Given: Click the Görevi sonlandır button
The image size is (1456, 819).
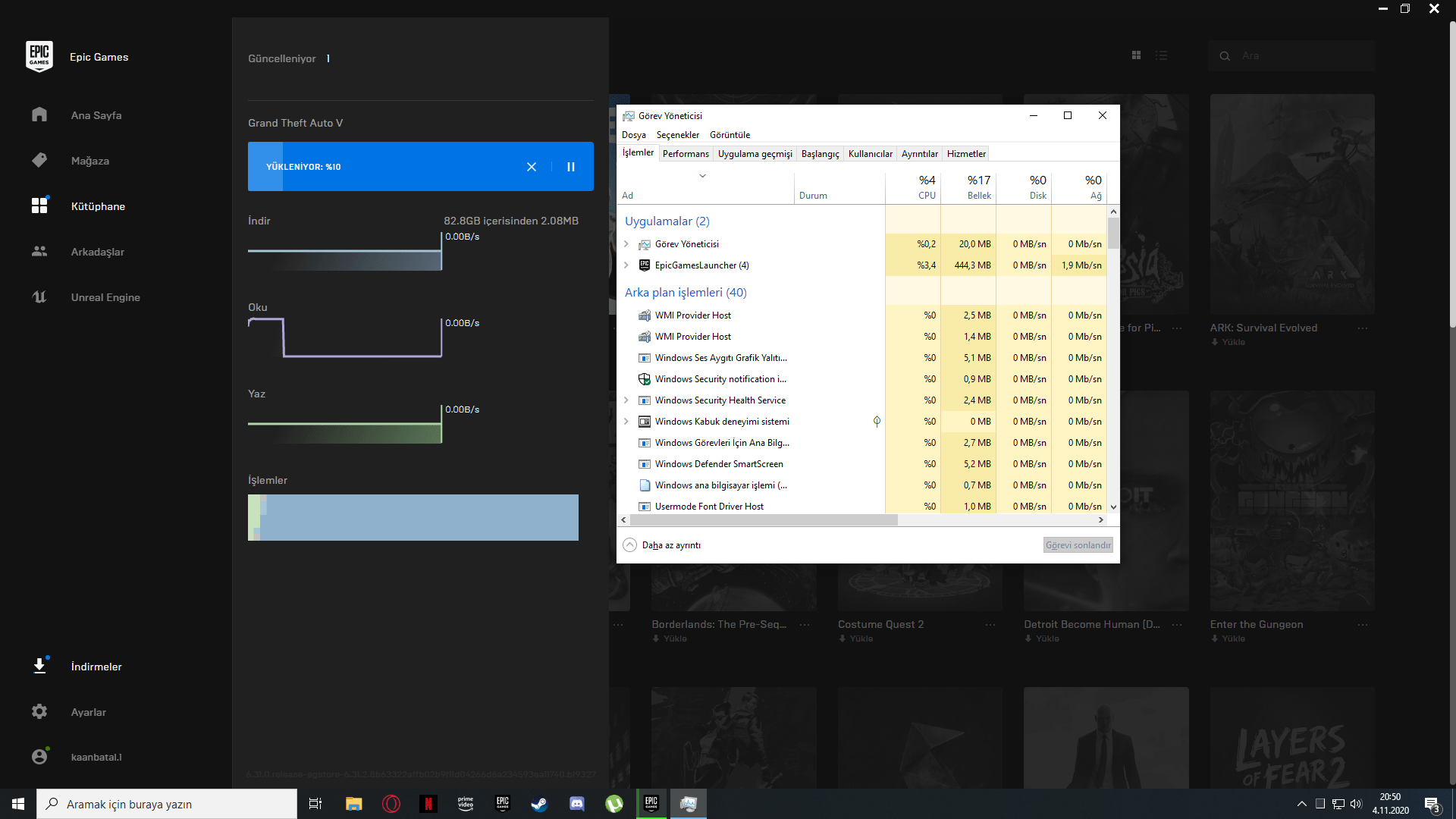Looking at the screenshot, I should (x=1078, y=545).
